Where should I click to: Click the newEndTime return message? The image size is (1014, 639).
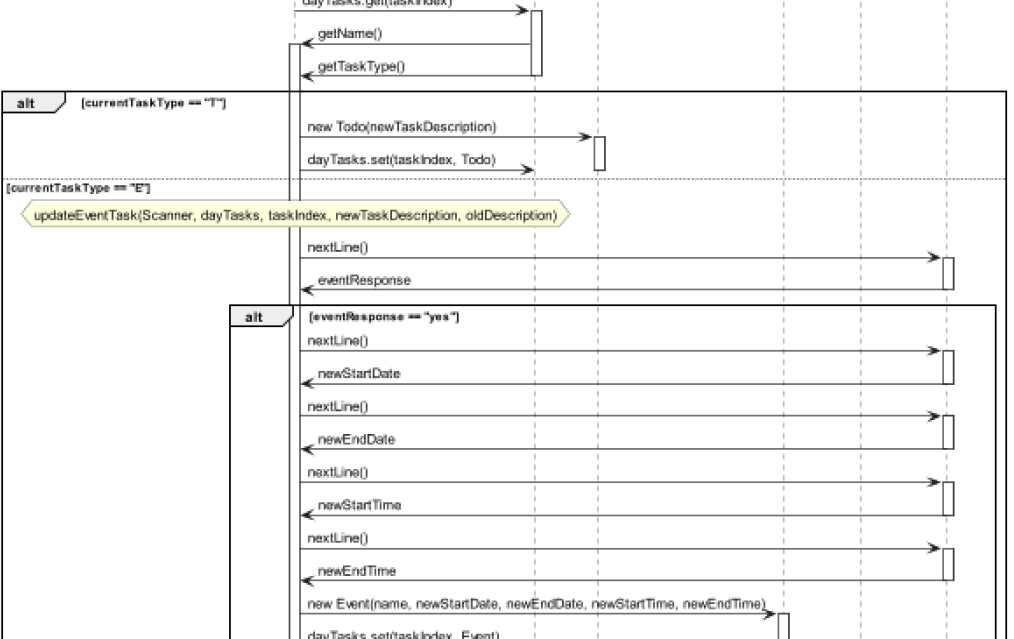[357, 571]
